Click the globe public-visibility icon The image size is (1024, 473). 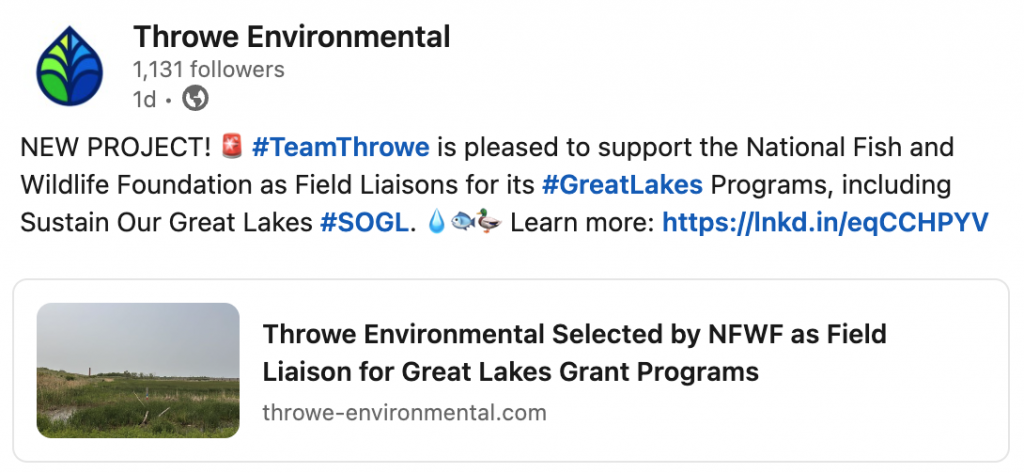point(195,99)
